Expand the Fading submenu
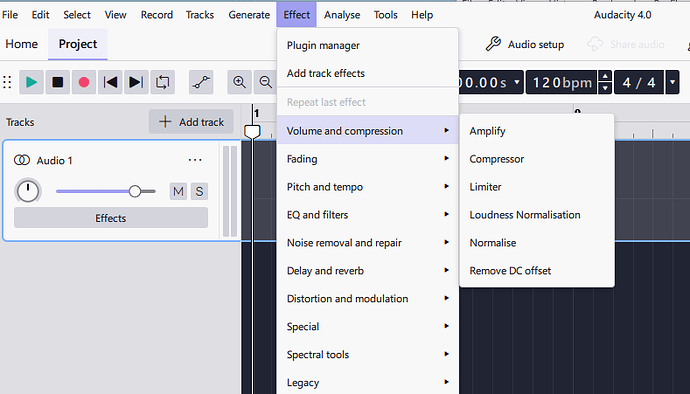Screen dimensions: 690x394 click(x=367, y=158)
